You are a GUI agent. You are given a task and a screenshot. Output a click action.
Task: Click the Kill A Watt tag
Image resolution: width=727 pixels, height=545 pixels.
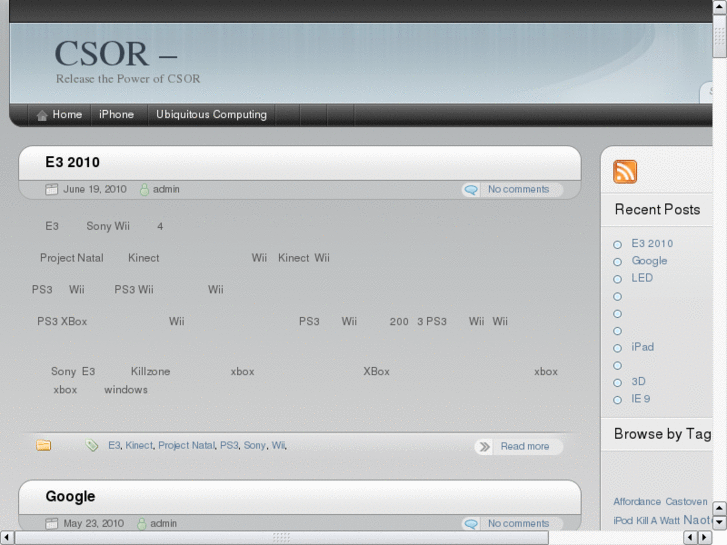(658, 520)
